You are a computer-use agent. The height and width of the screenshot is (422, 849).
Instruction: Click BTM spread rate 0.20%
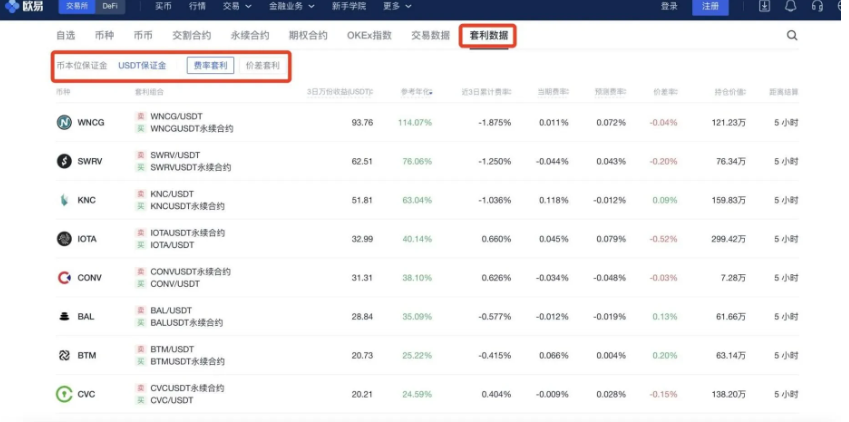[665, 355]
